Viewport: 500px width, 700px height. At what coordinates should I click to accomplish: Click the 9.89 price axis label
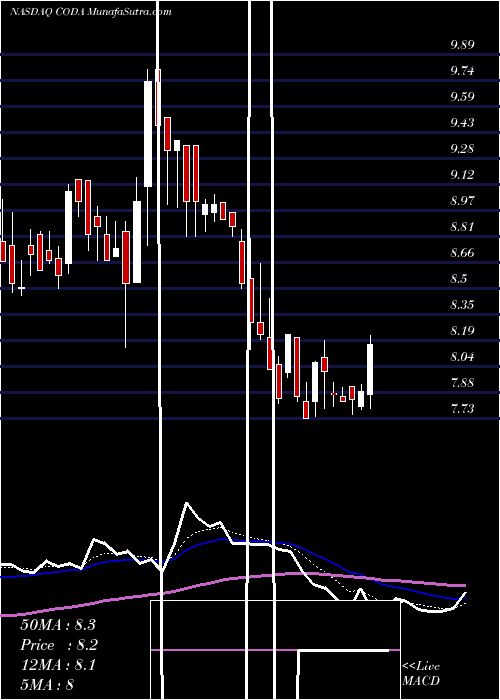point(462,45)
